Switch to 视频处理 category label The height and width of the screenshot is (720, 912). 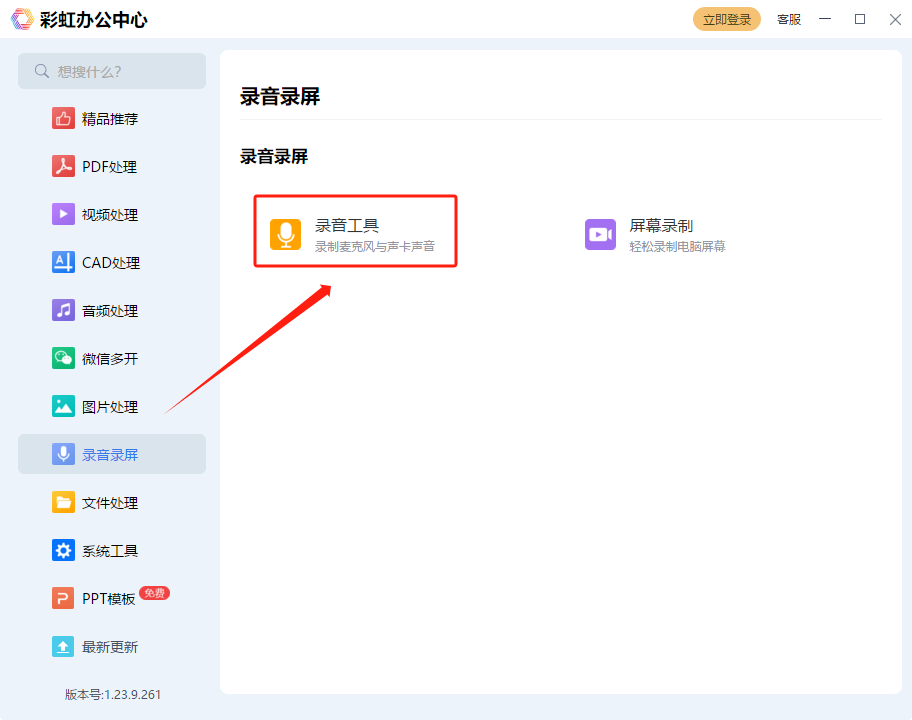(x=110, y=215)
